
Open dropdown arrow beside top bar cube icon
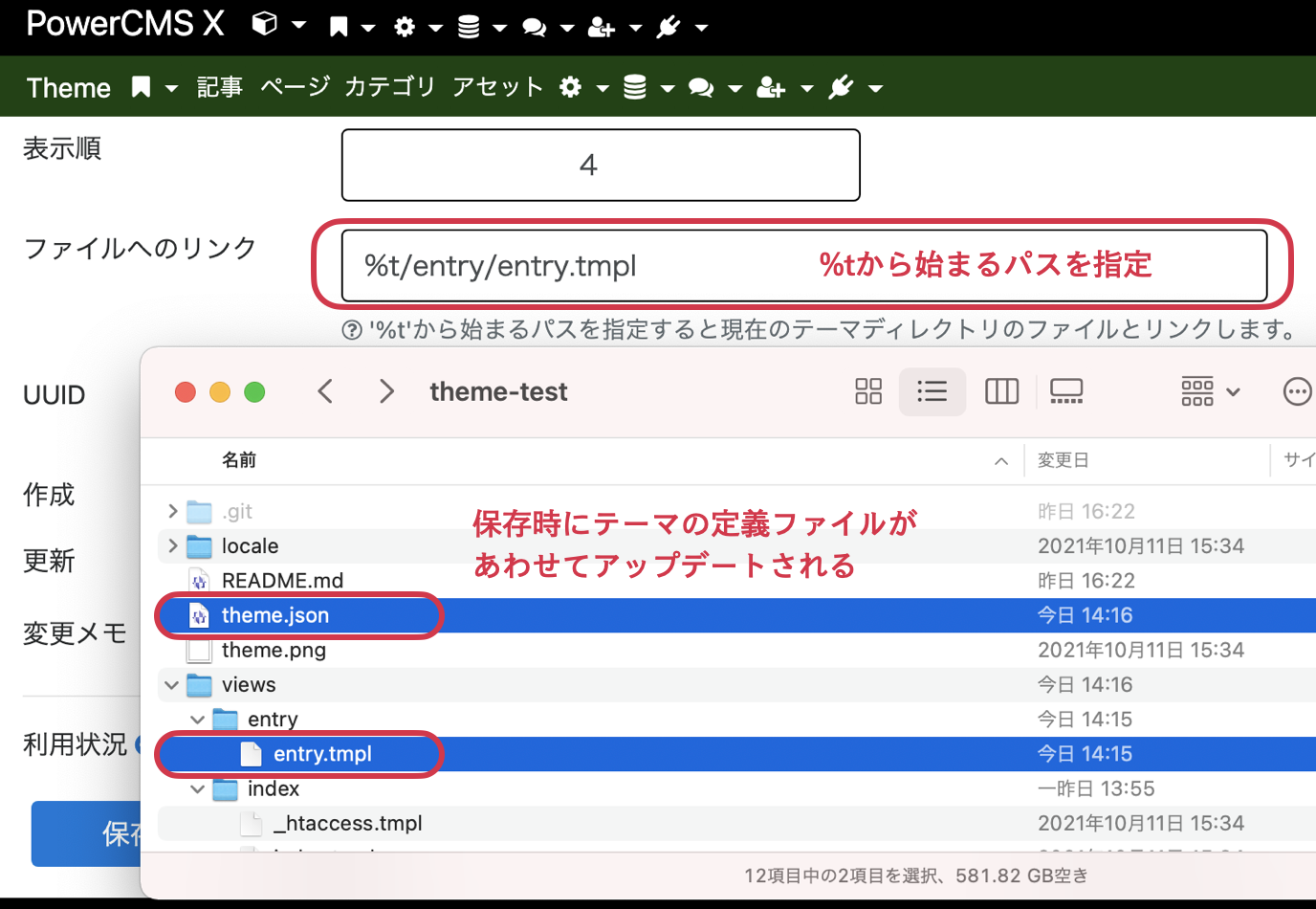tap(298, 25)
